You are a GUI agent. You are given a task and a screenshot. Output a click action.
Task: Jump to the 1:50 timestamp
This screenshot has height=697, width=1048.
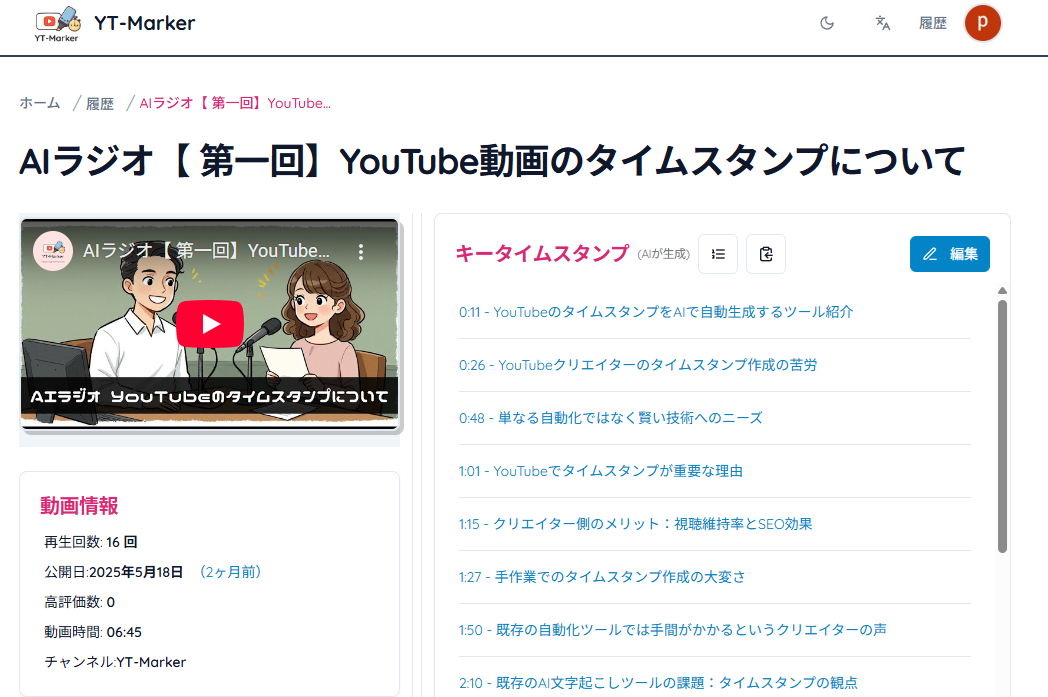coord(672,630)
